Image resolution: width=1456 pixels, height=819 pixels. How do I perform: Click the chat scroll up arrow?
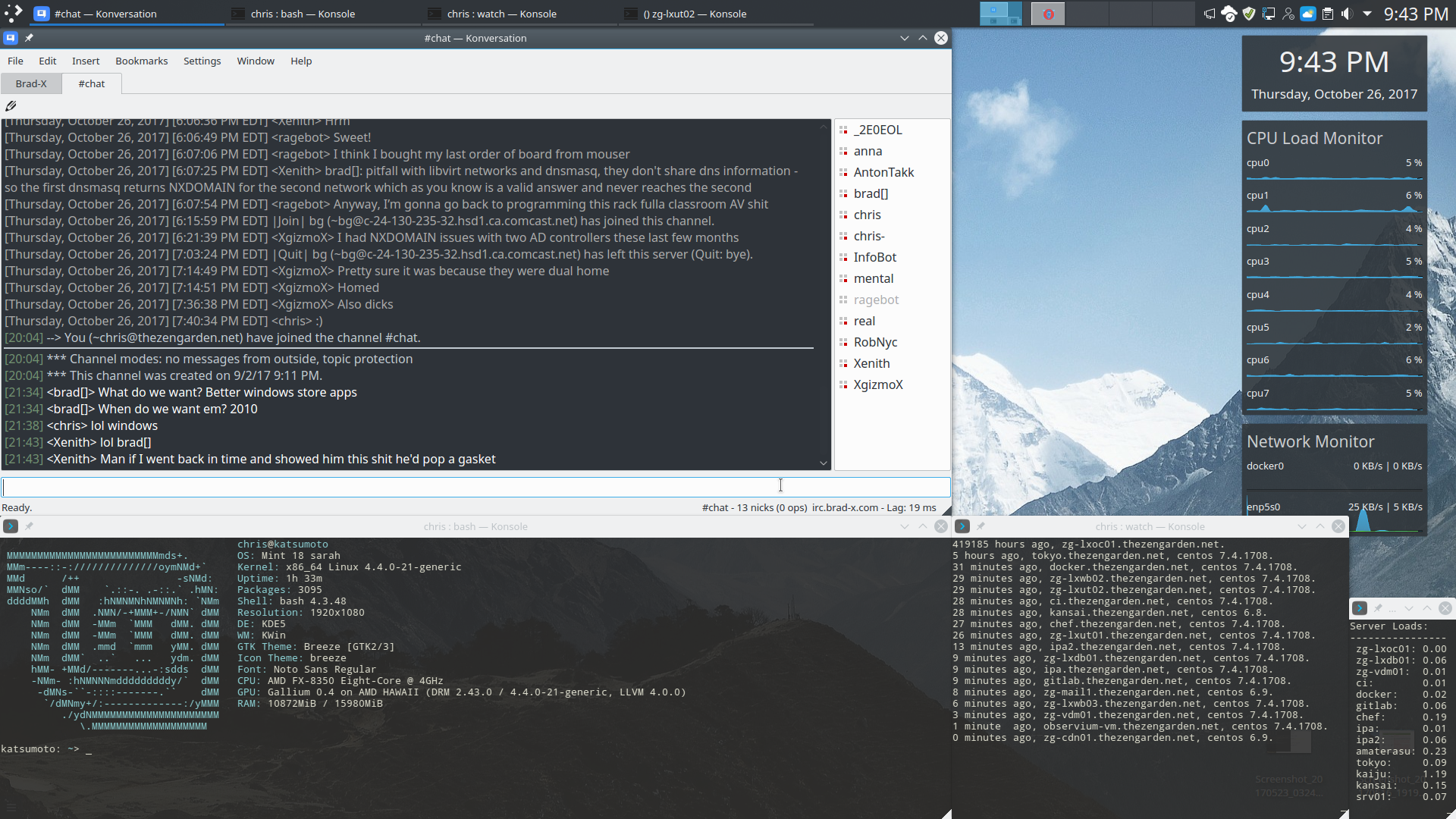click(824, 126)
